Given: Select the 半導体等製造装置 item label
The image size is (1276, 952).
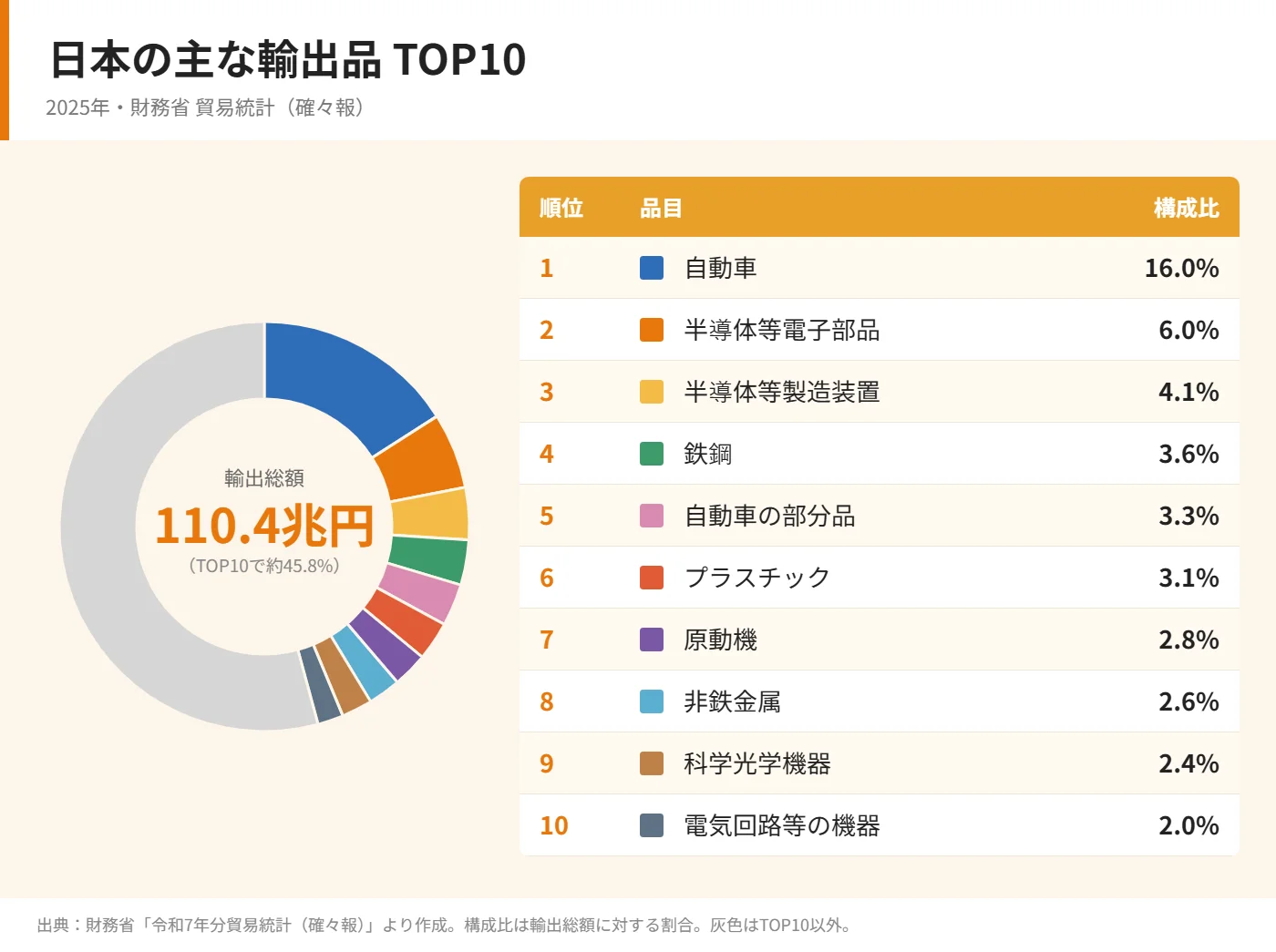Looking at the screenshot, I should [782, 392].
